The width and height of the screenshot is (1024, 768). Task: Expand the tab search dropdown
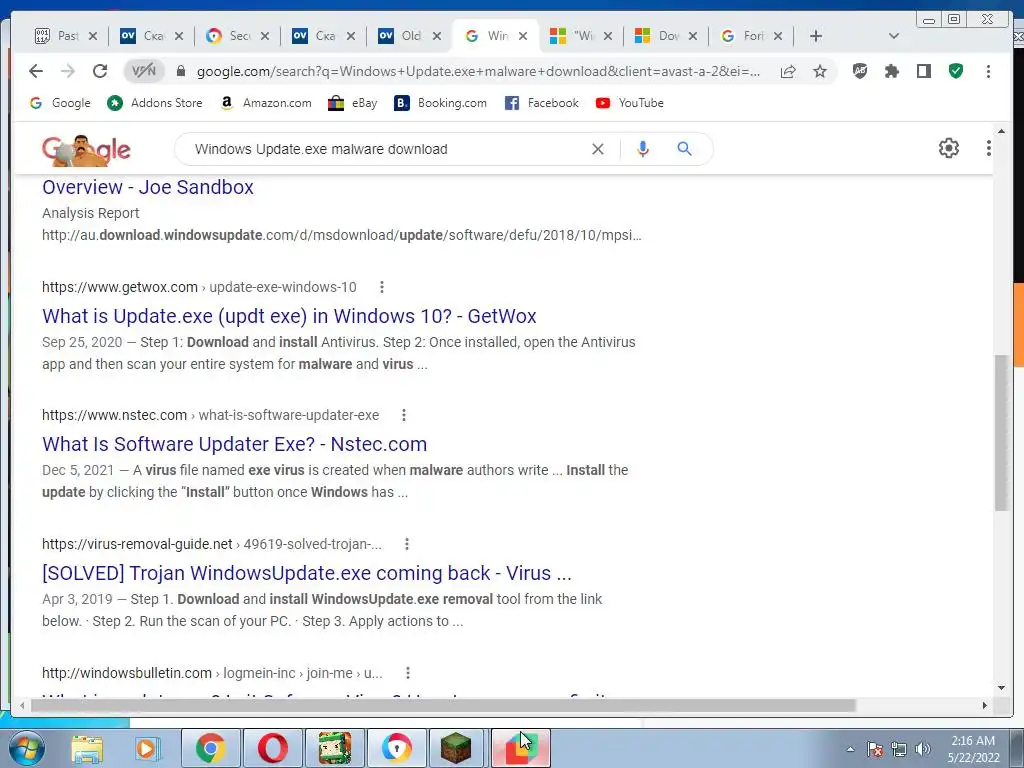894,36
